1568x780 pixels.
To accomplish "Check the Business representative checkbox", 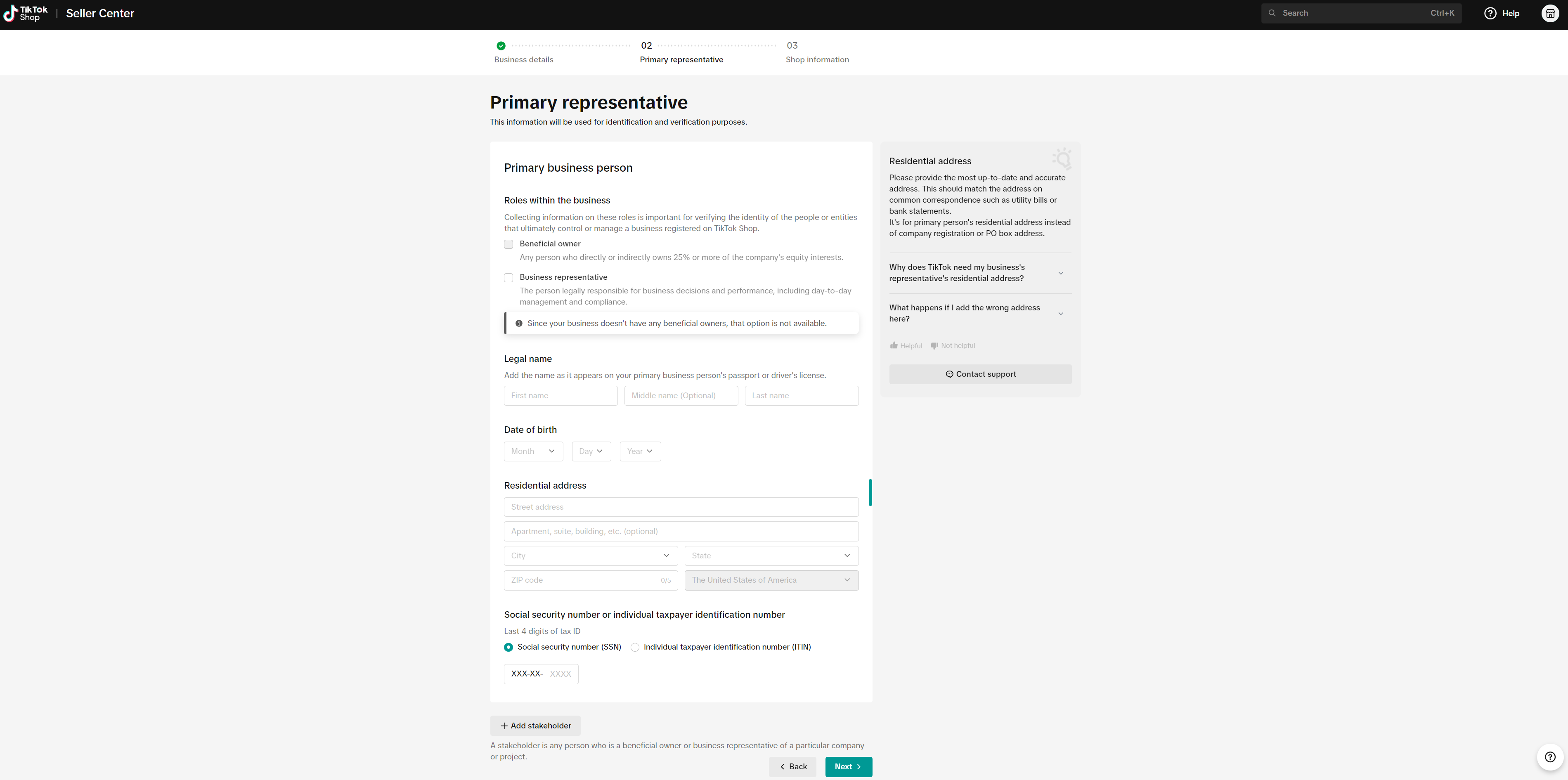I will click(508, 278).
